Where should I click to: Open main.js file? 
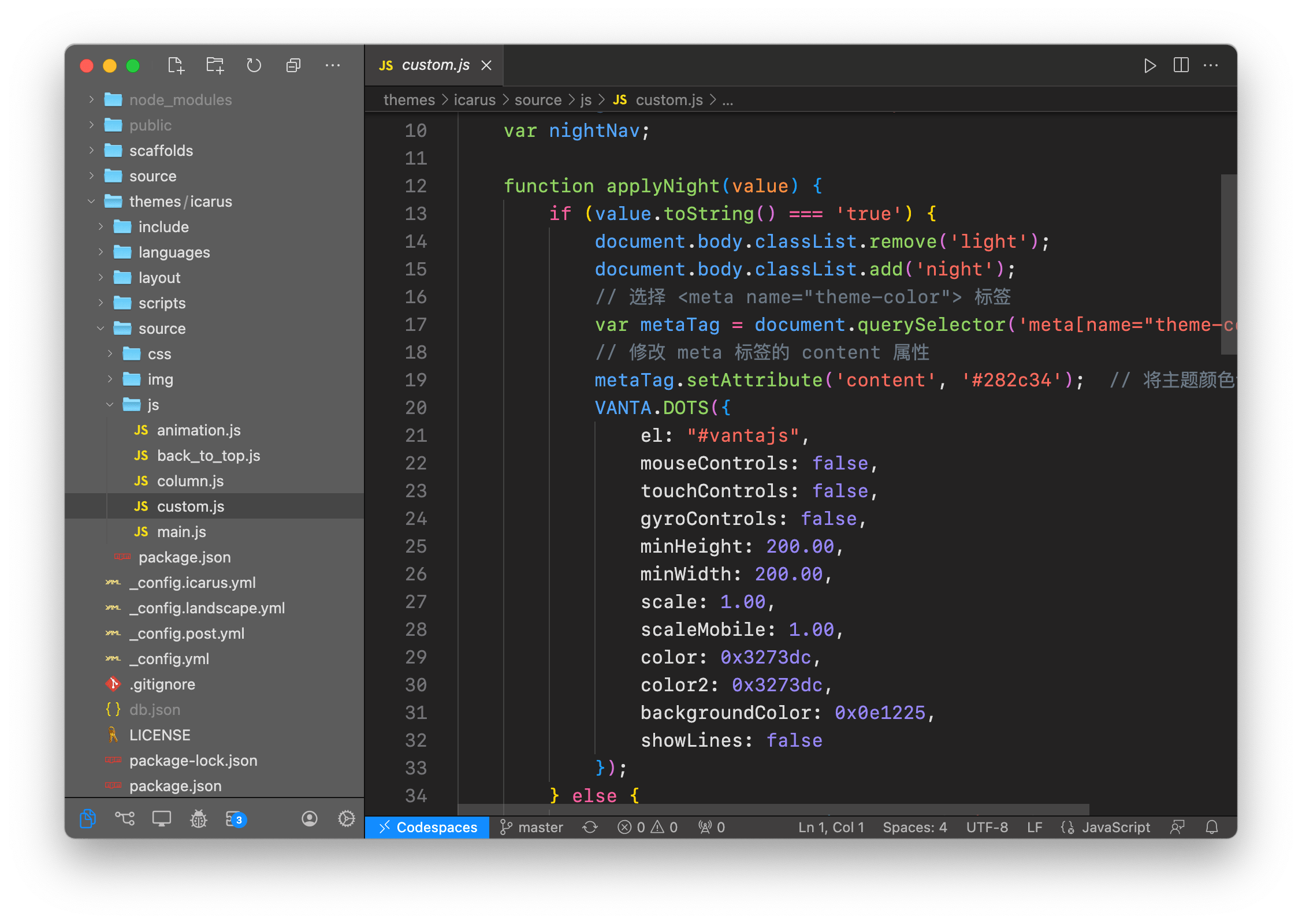[214, 532]
